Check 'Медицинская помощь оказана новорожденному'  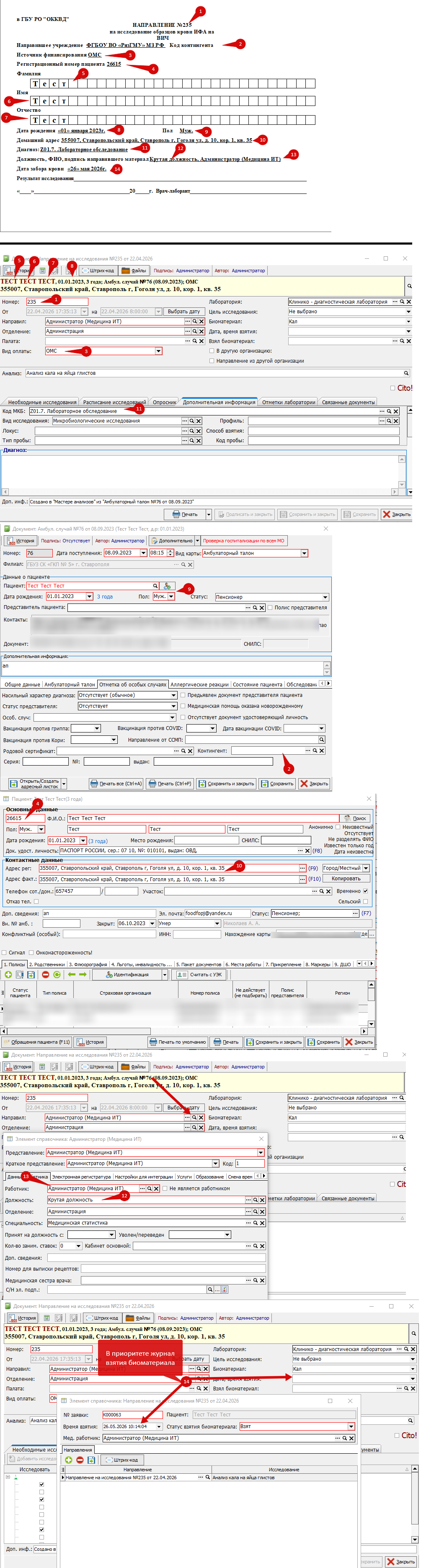pos(183,706)
